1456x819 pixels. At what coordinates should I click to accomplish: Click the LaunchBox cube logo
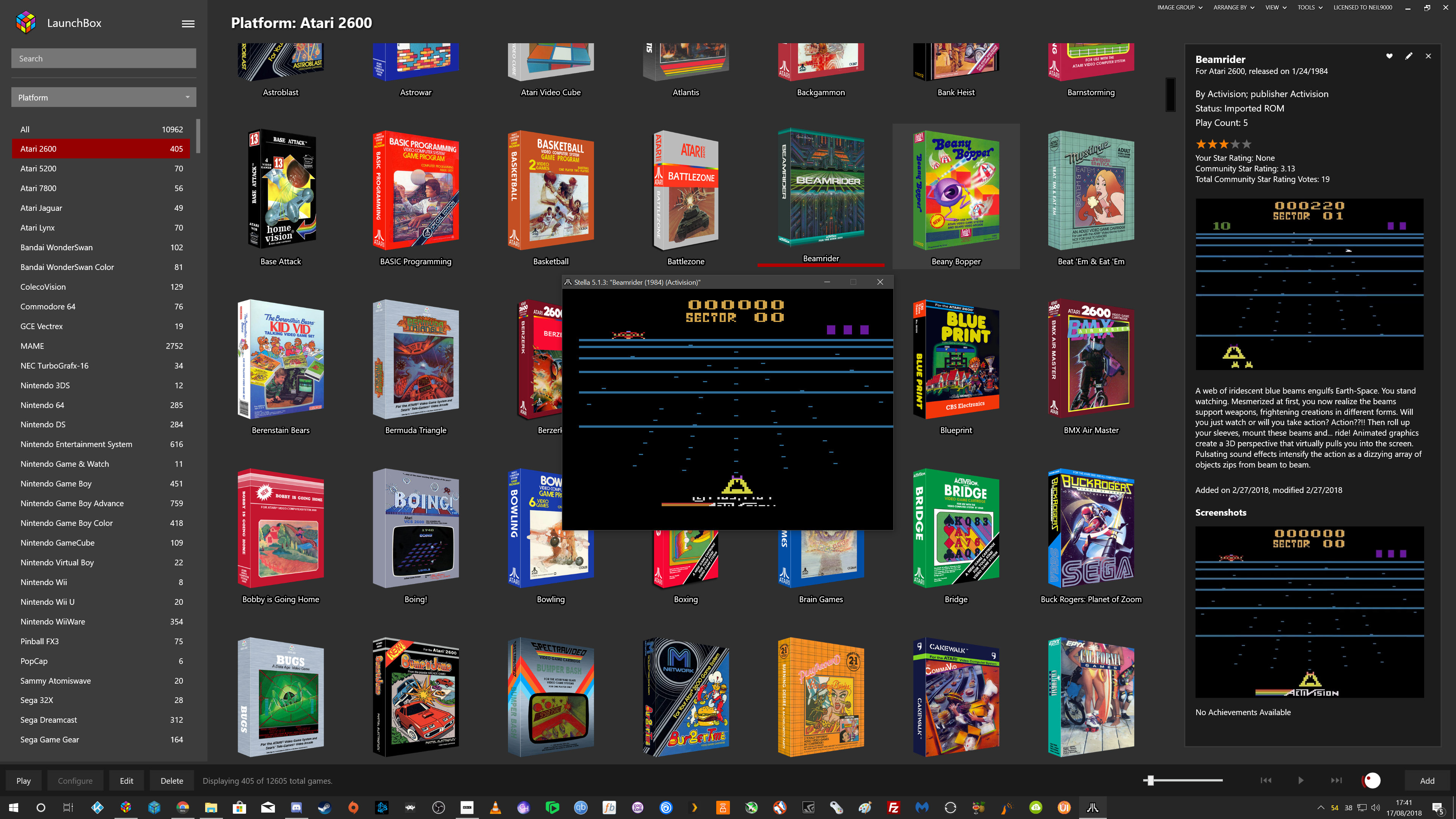[25, 23]
